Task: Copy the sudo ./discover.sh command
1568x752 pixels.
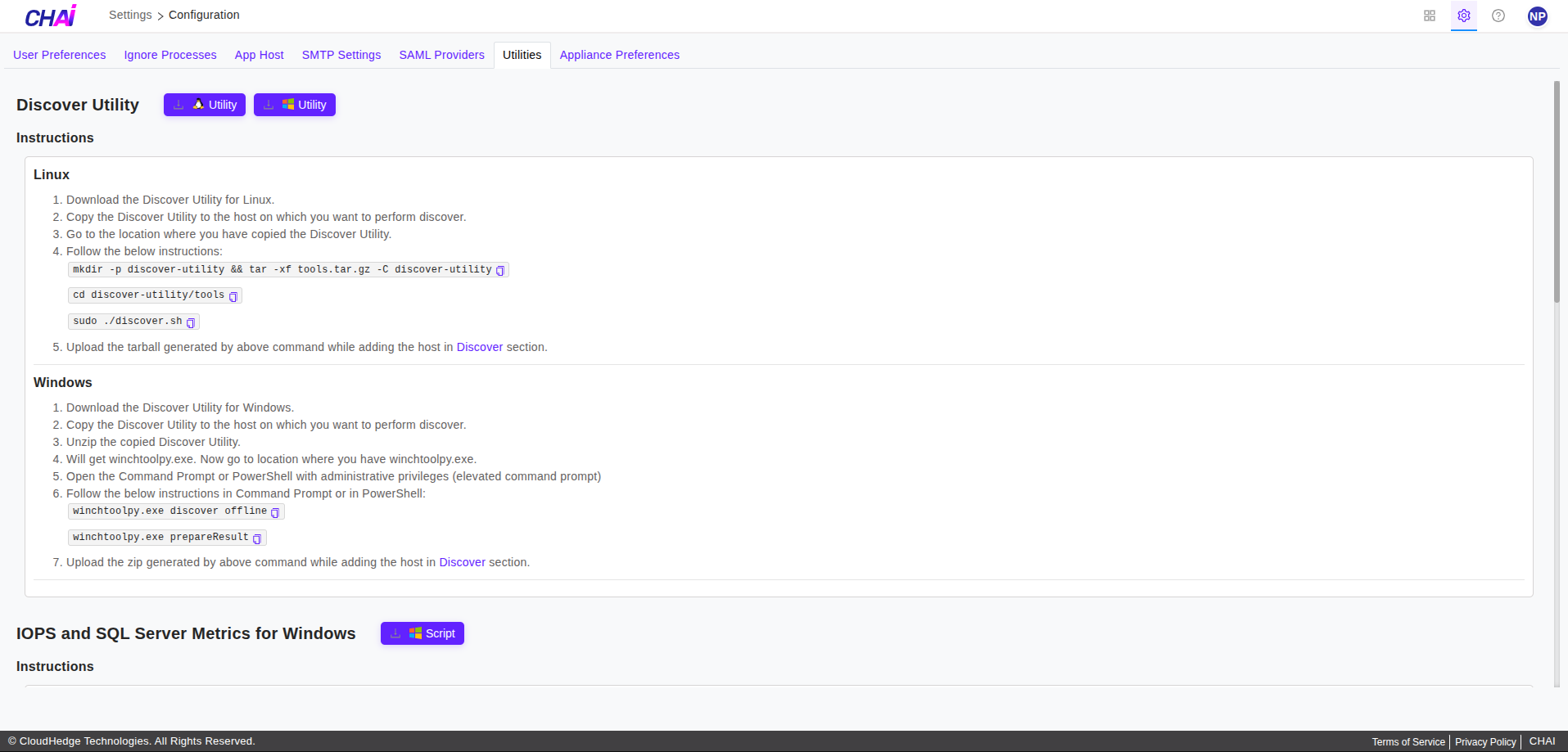Action: pos(191,322)
